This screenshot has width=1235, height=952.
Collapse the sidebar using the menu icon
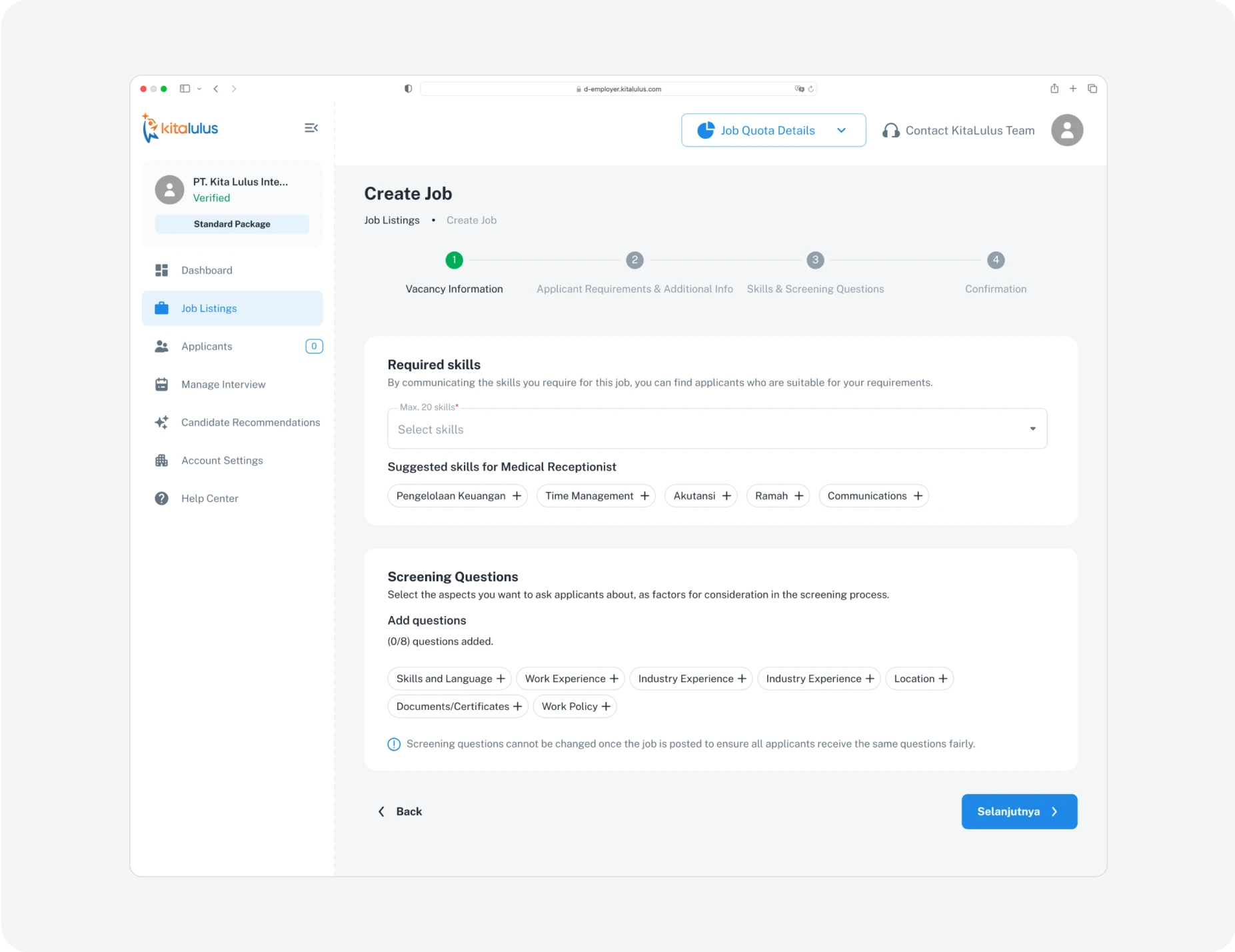(x=311, y=128)
